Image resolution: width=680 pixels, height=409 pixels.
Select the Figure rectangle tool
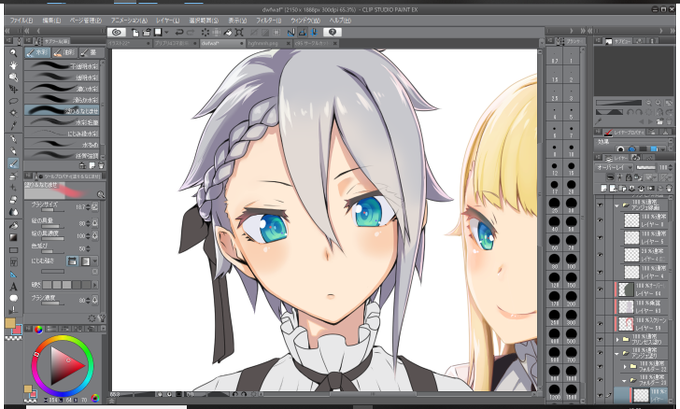point(13,250)
